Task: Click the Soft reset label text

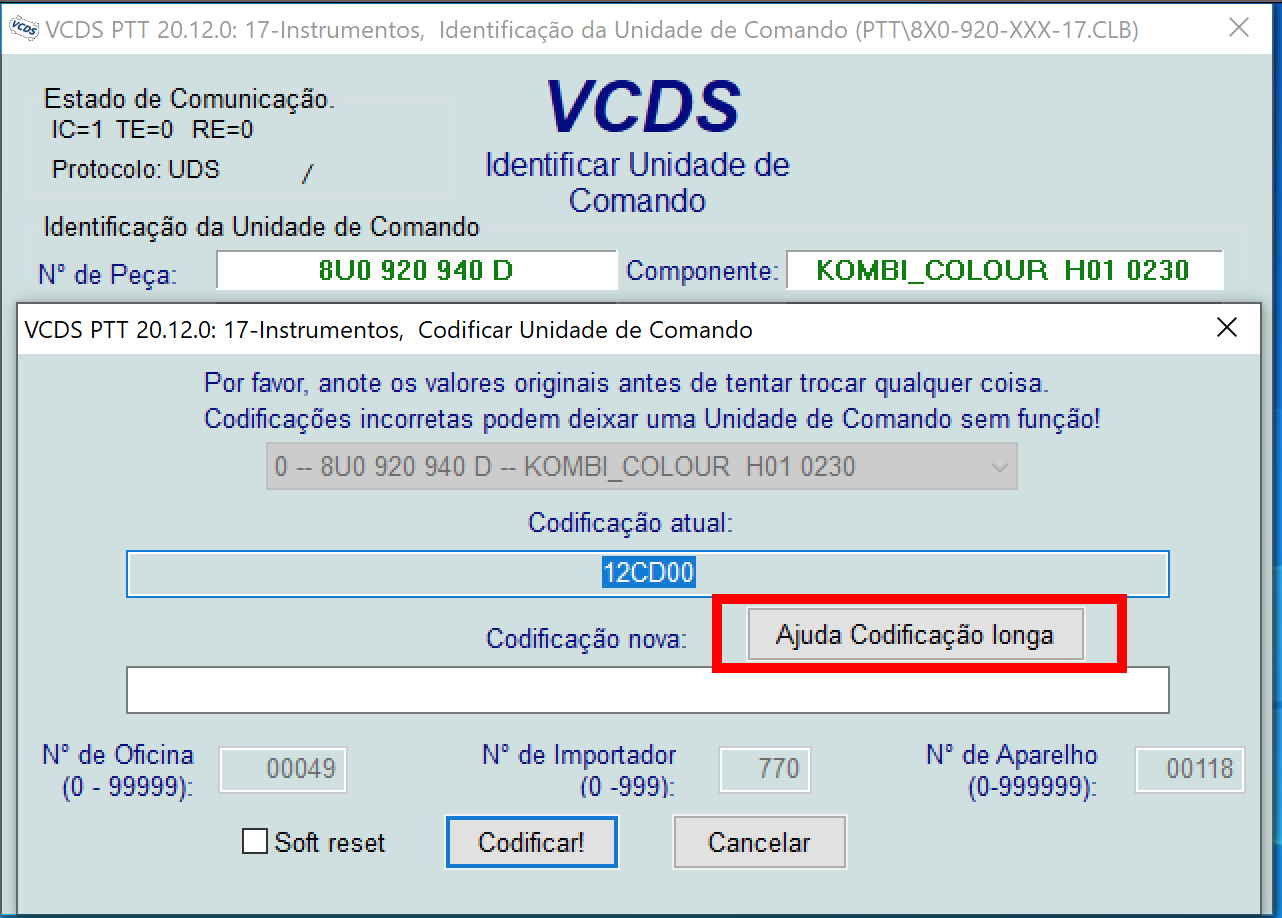Action: tap(329, 843)
